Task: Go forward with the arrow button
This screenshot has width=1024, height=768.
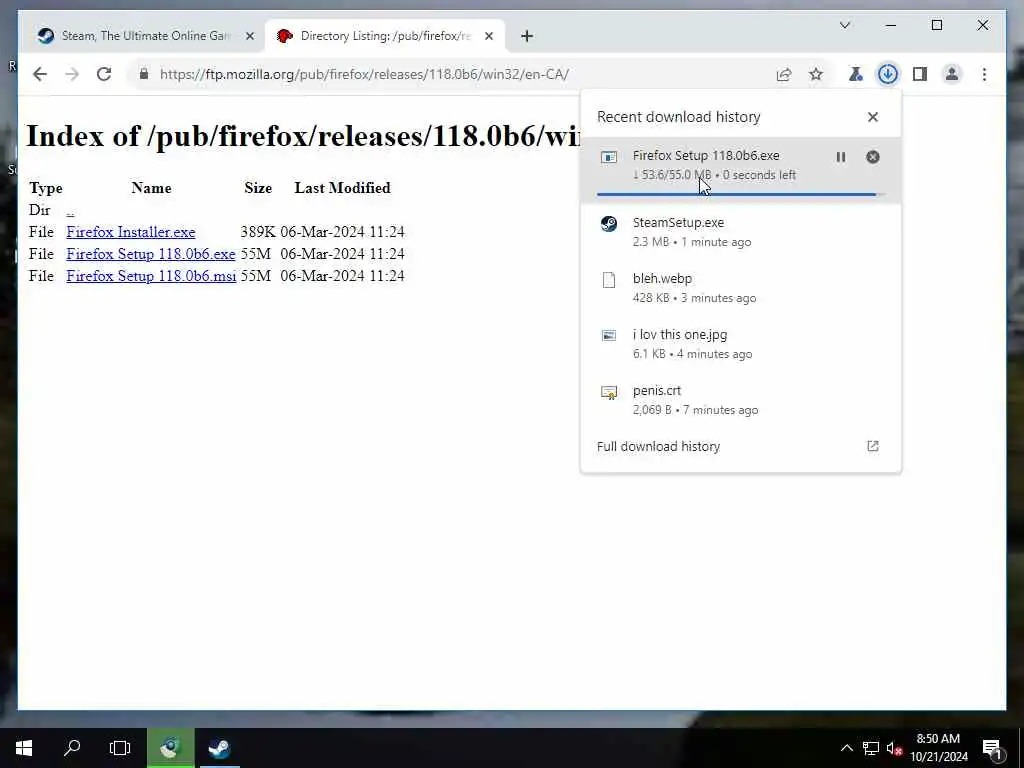Action: pos(72,74)
